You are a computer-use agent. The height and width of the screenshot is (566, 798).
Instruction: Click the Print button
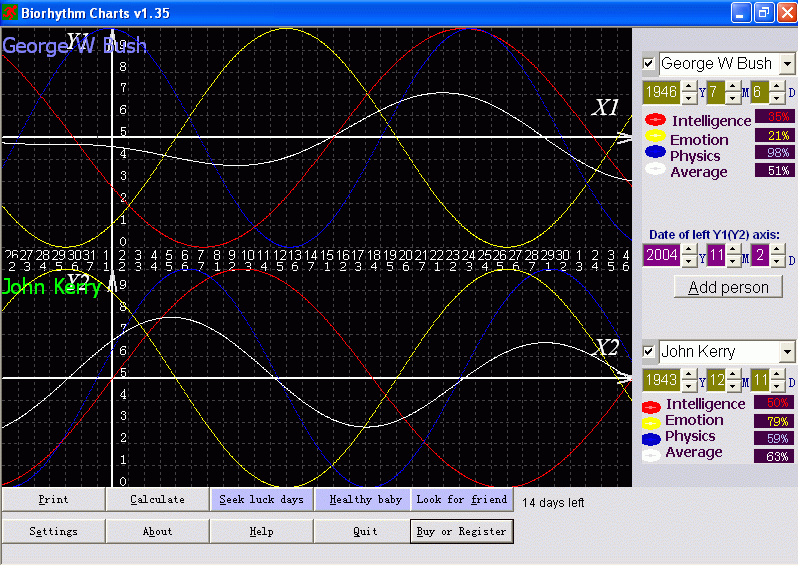pos(53,499)
